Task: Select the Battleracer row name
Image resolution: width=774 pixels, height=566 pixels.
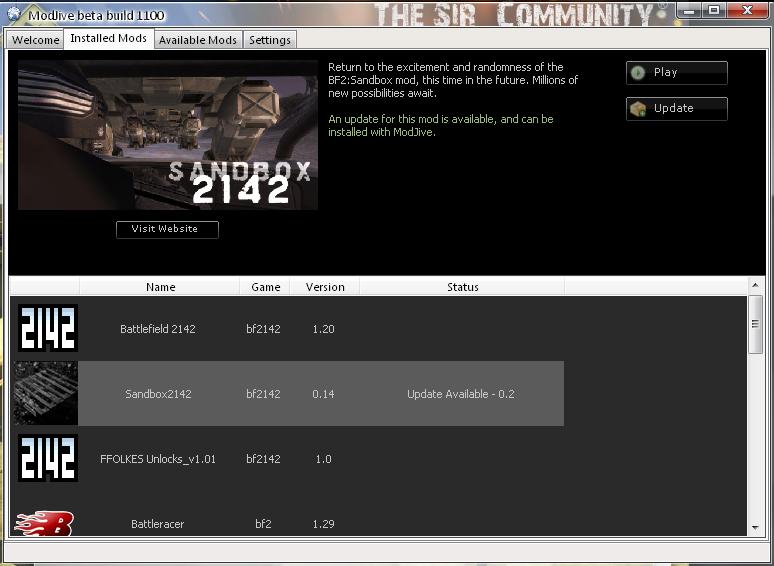Action: (x=157, y=524)
